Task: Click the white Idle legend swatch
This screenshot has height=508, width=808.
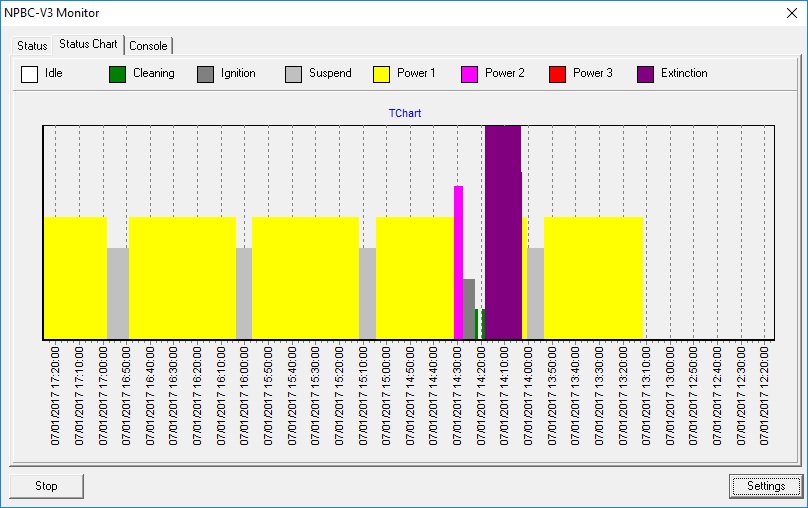Action: coord(30,74)
